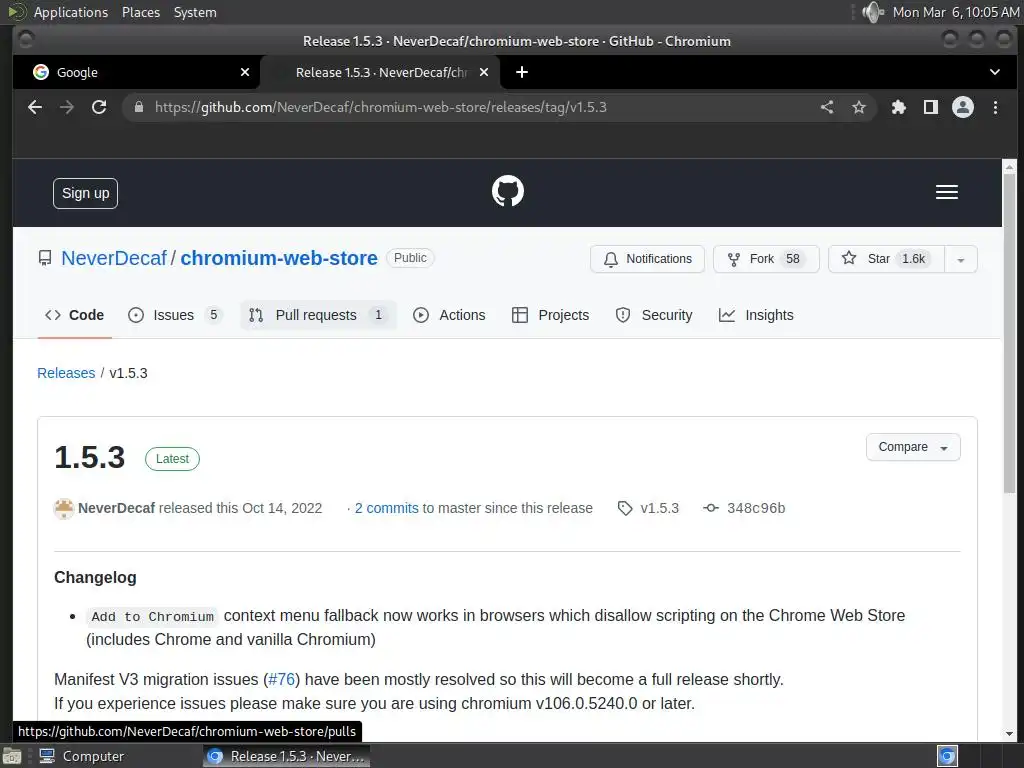Open the Extensions puzzle icon

tap(899, 107)
